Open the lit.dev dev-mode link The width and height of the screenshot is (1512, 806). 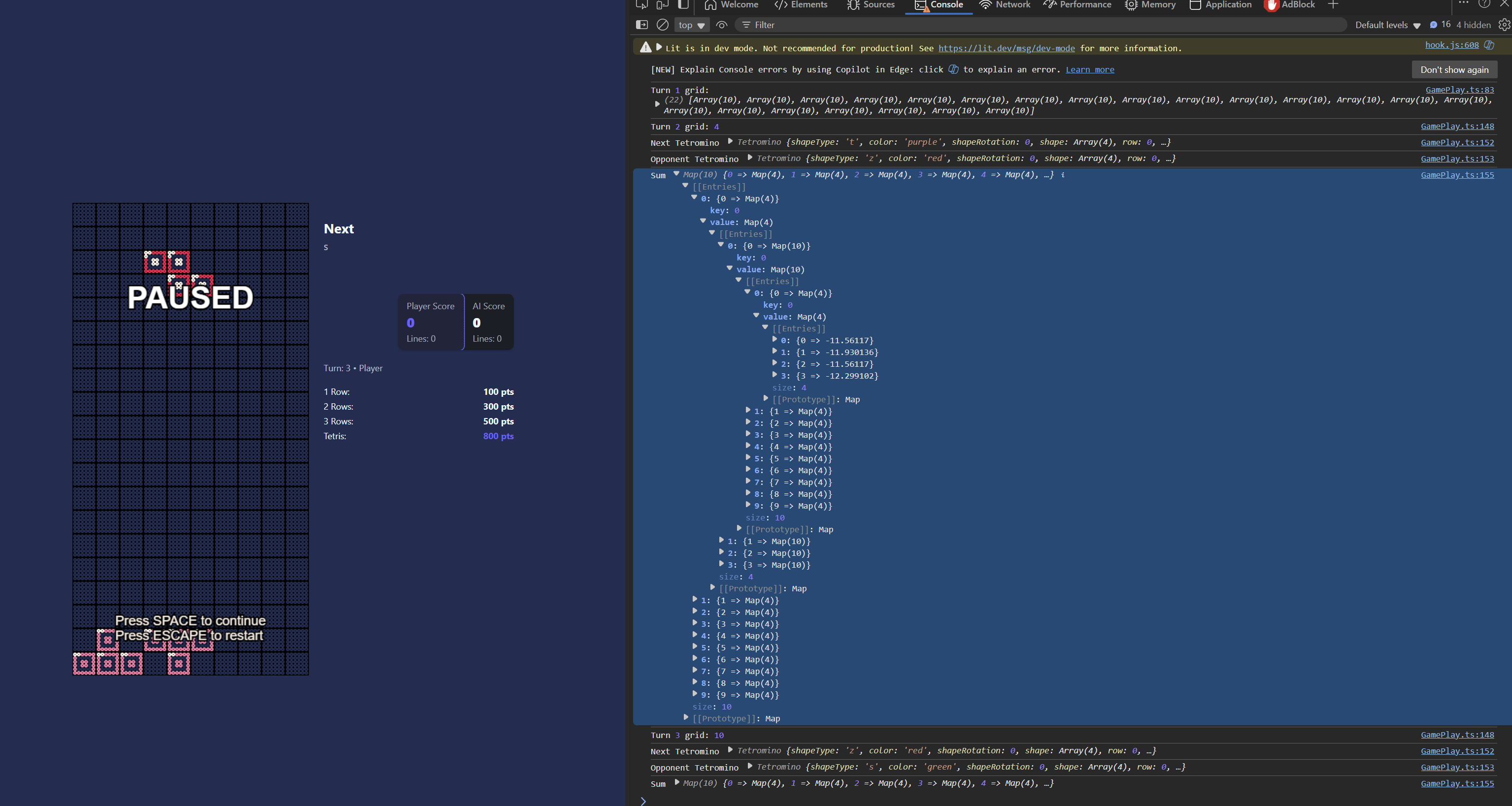pyautogui.click(x=1006, y=48)
